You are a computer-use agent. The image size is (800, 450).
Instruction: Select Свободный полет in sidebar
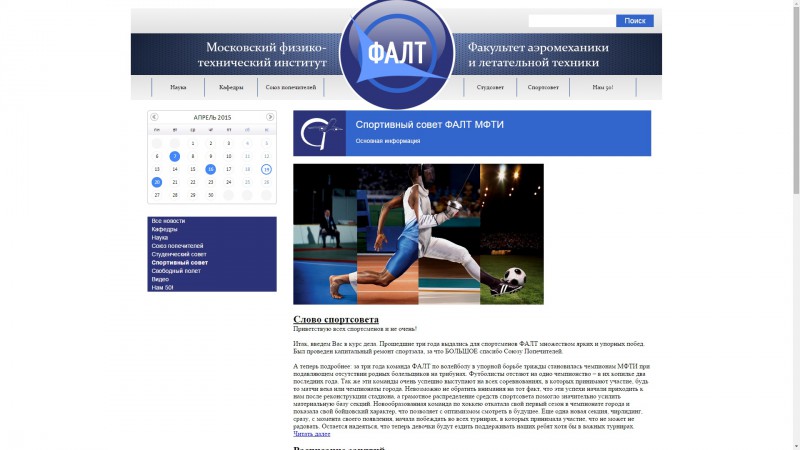pos(176,271)
